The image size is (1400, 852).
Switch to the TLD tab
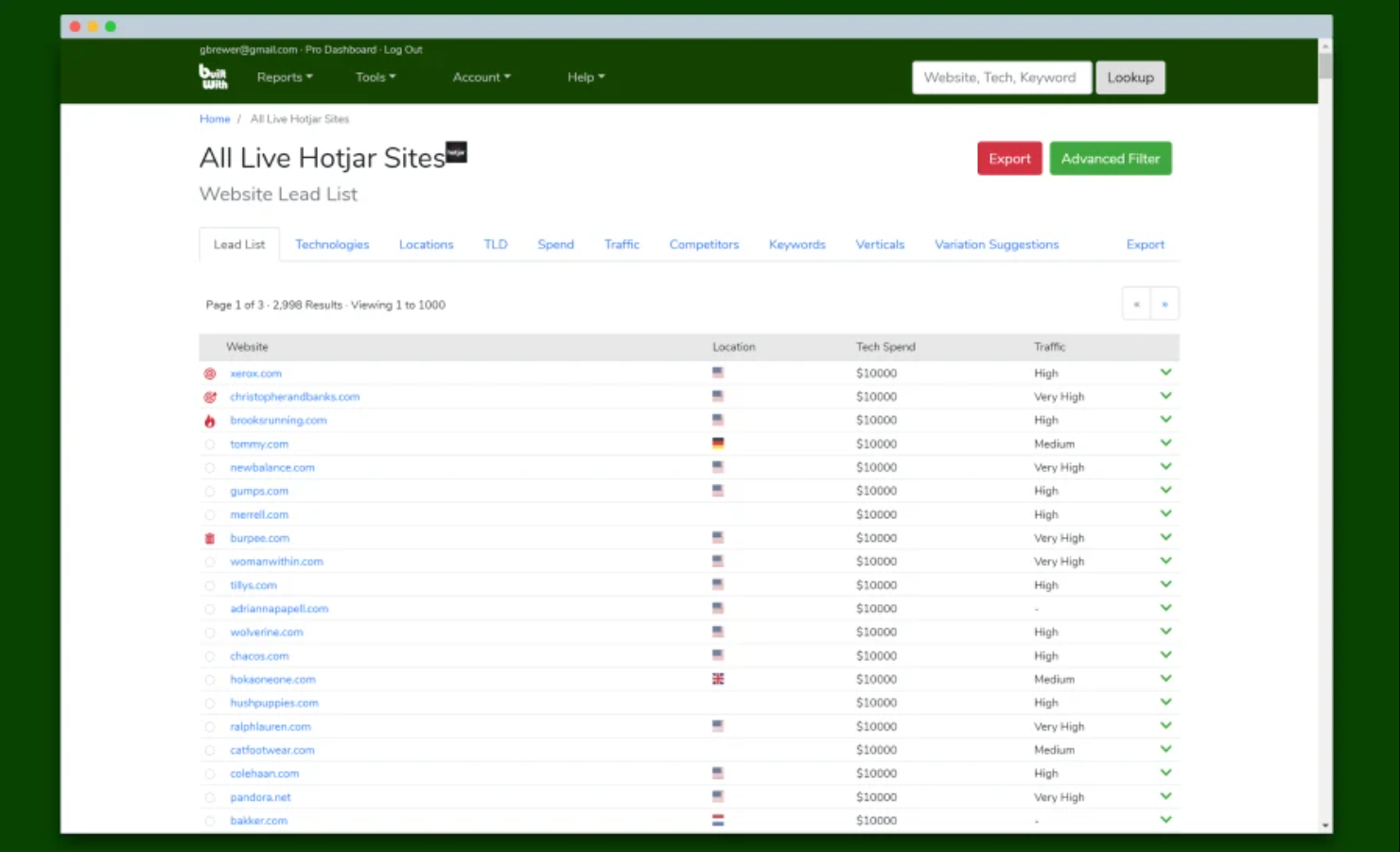(496, 244)
